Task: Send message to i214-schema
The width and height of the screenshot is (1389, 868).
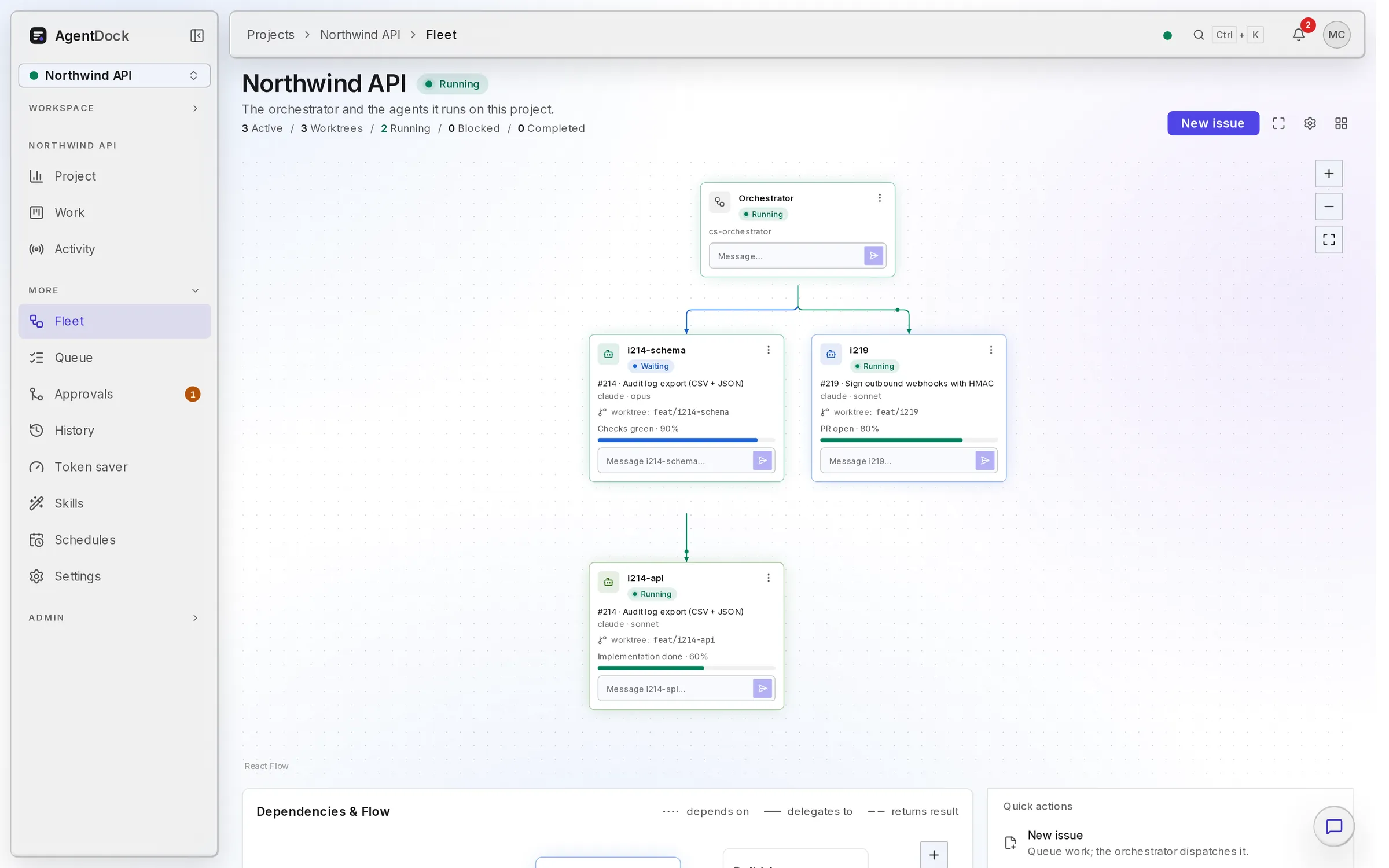Action: tap(762, 461)
